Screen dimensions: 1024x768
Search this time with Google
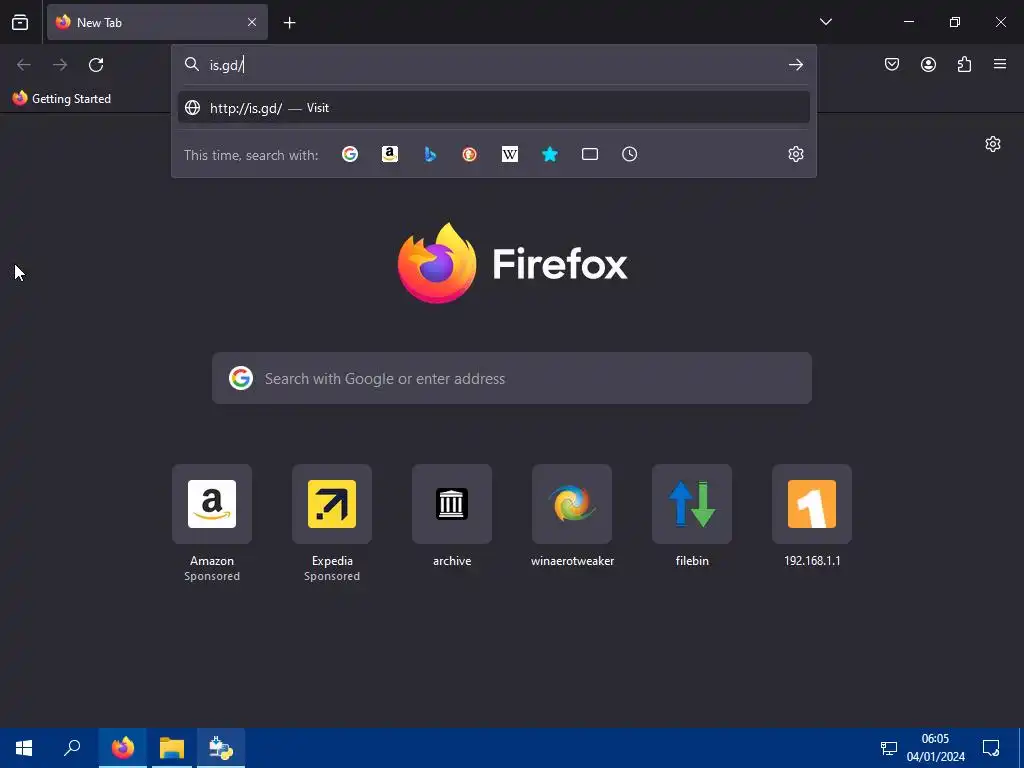pos(350,154)
